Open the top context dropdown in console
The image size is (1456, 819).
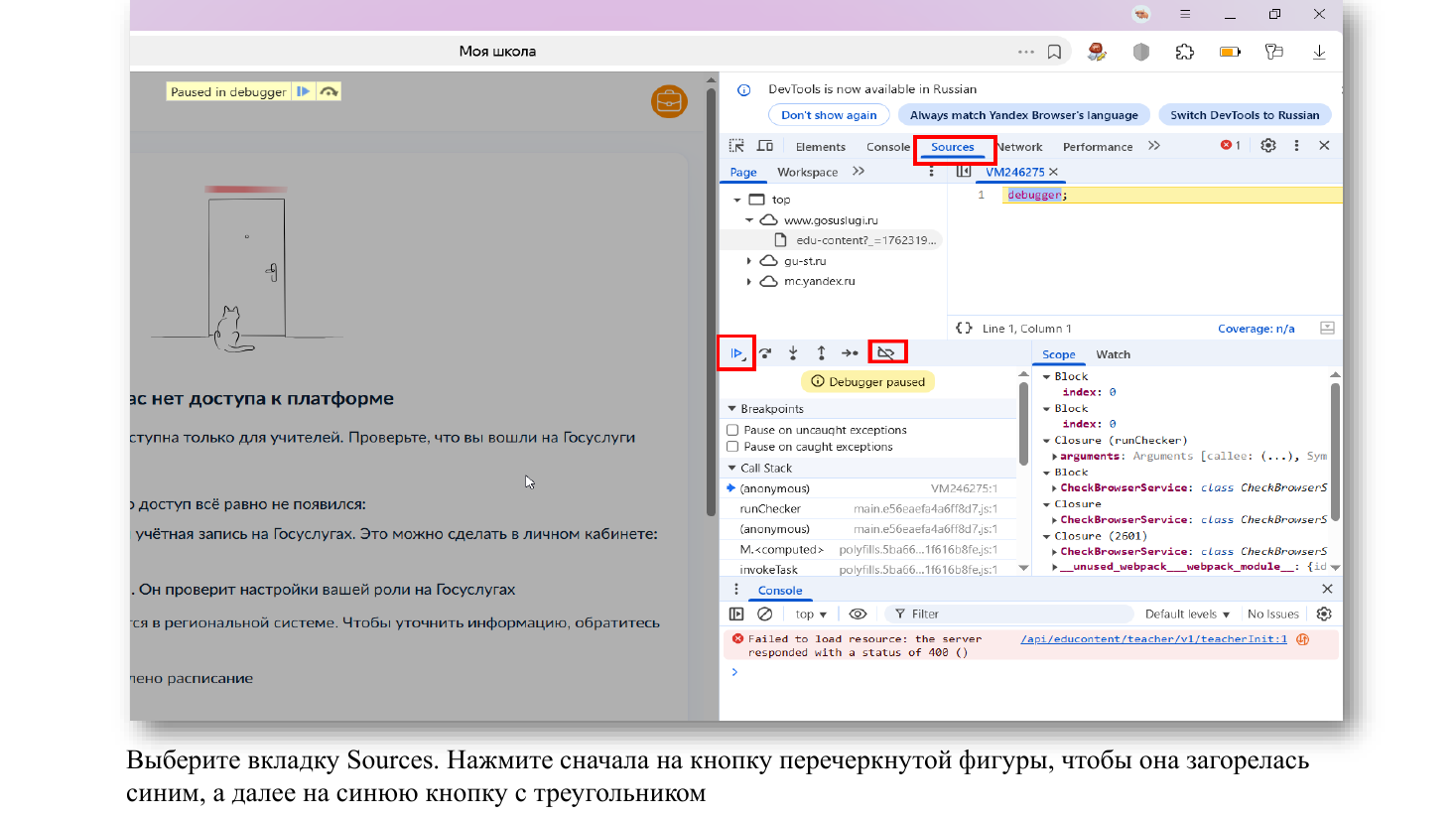(811, 614)
